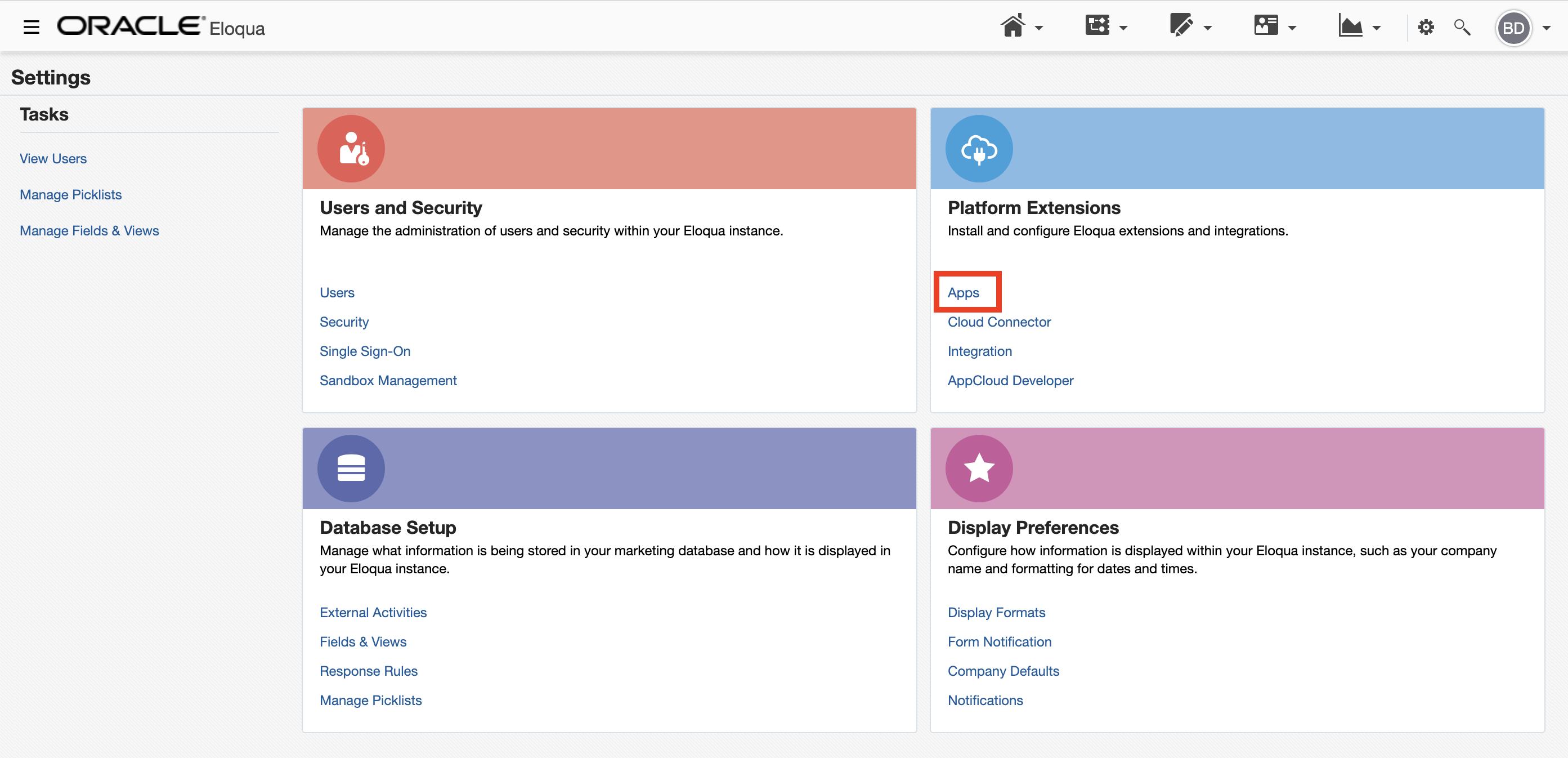Image resolution: width=1568 pixels, height=758 pixels.
Task: Click the Oracle Eloqua logo
Action: pos(162,27)
